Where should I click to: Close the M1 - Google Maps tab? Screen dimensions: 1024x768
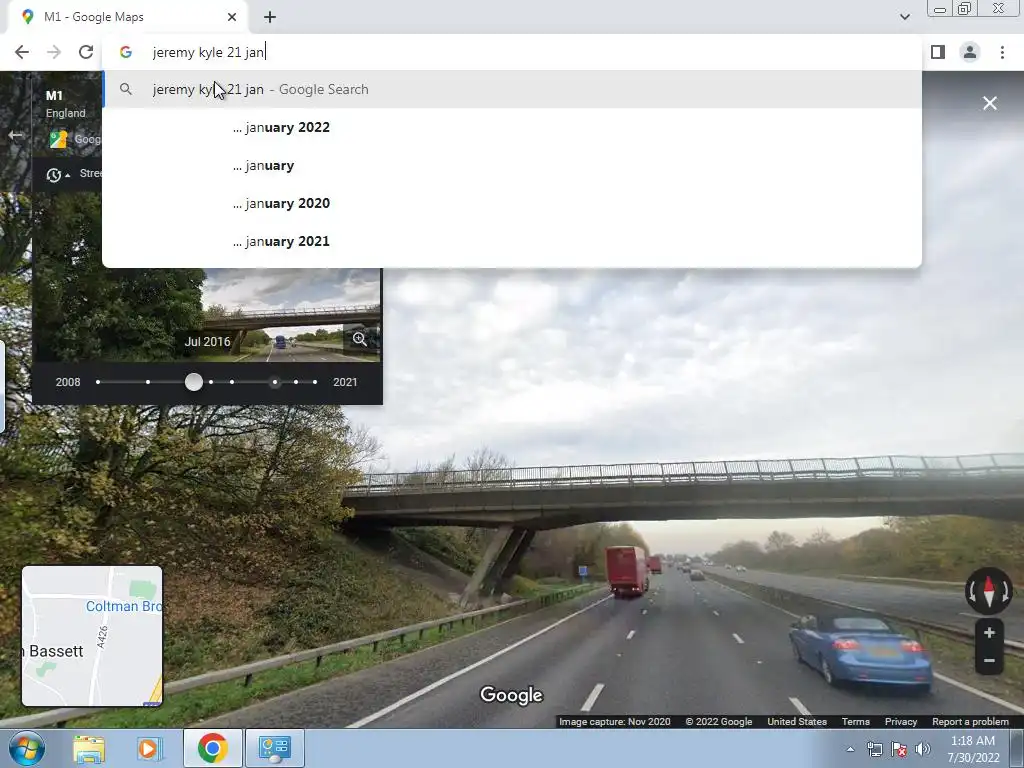pyautogui.click(x=232, y=17)
